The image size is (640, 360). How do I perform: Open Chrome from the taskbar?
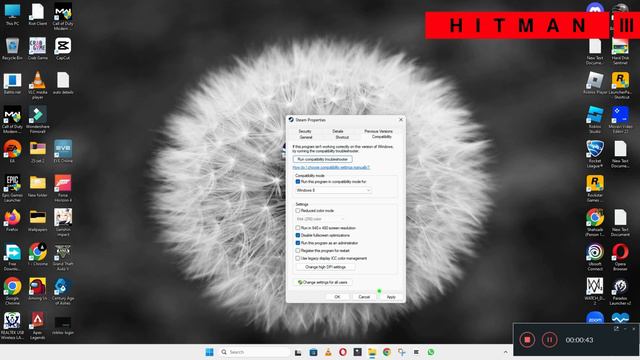pyautogui.click(x=387, y=352)
